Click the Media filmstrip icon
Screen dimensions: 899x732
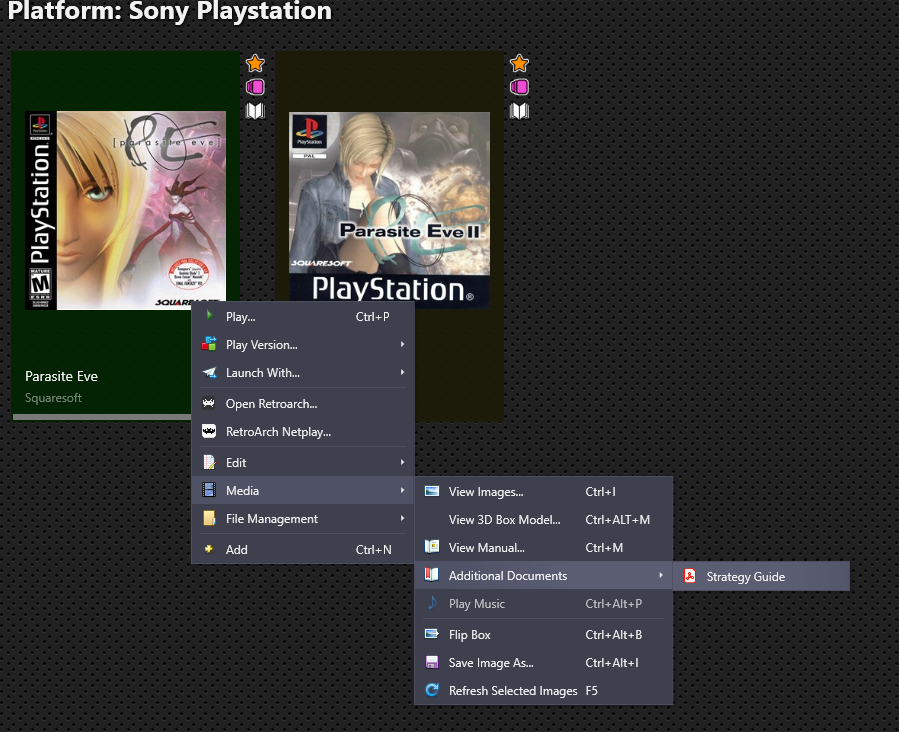coord(209,490)
